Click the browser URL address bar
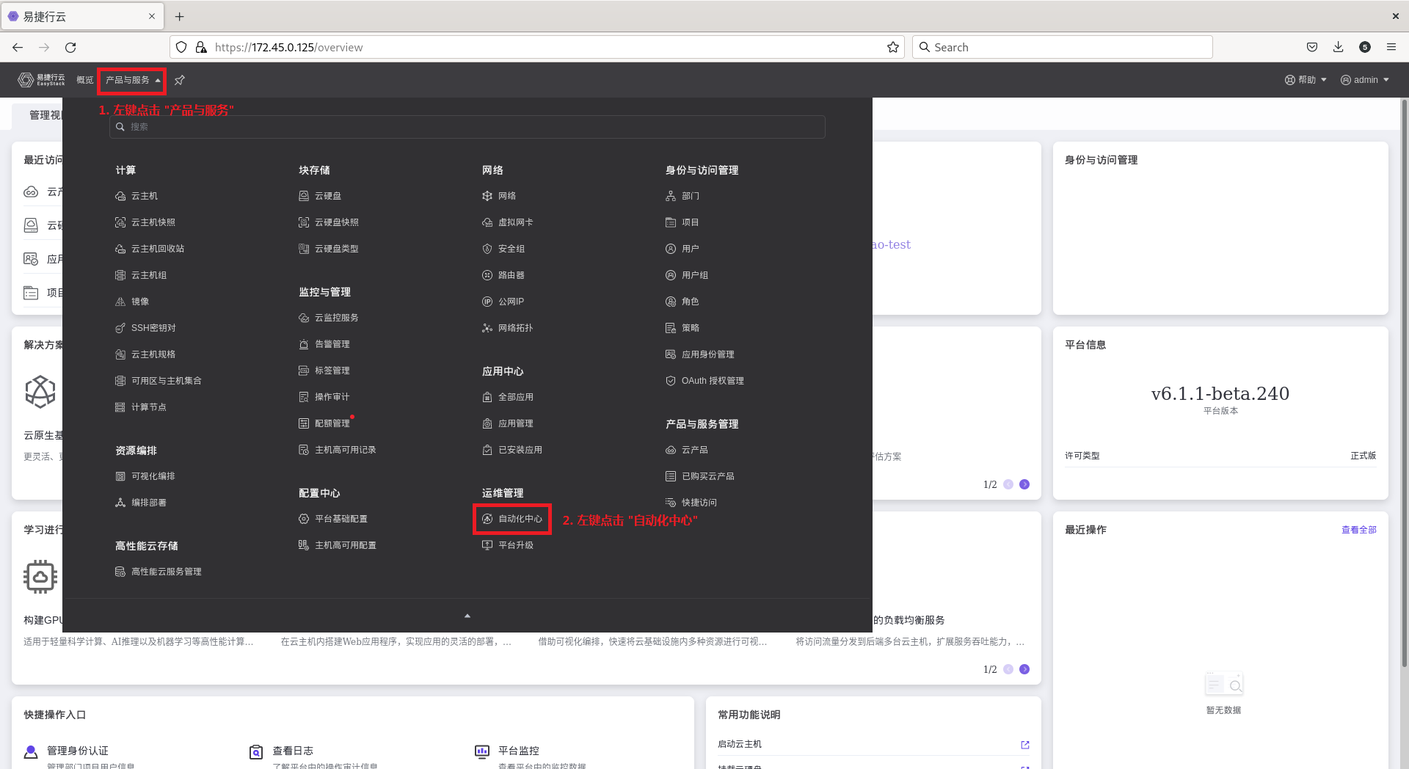 pos(536,47)
